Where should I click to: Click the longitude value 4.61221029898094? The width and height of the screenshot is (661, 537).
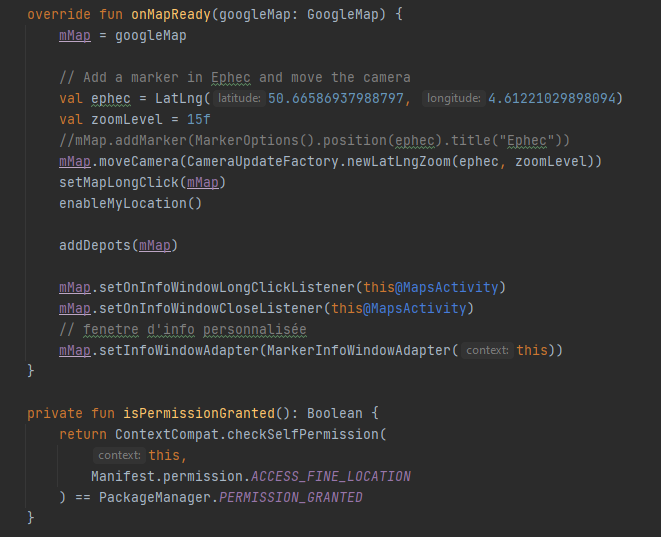[x=552, y=99]
